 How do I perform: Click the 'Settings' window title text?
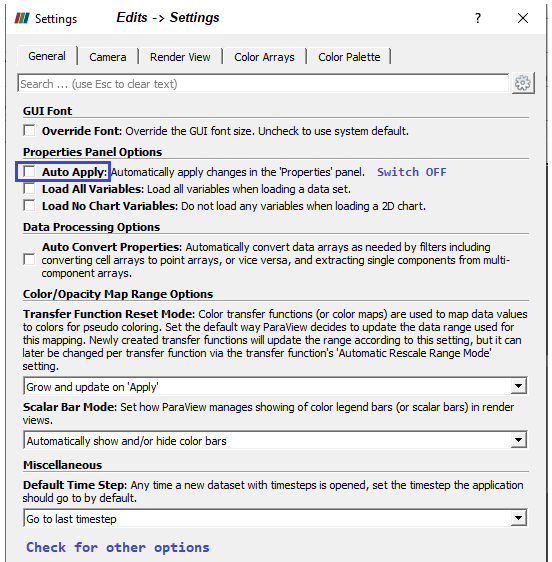(x=56, y=19)
